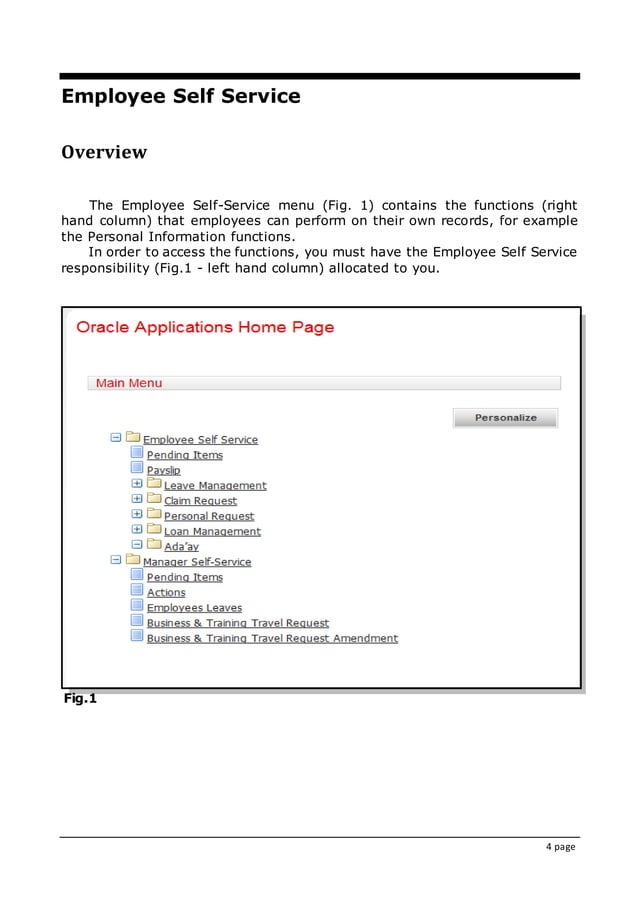Click the Claim Request folder icon
The width and height of the screenshot is (638, 902).
click(154, 498)
